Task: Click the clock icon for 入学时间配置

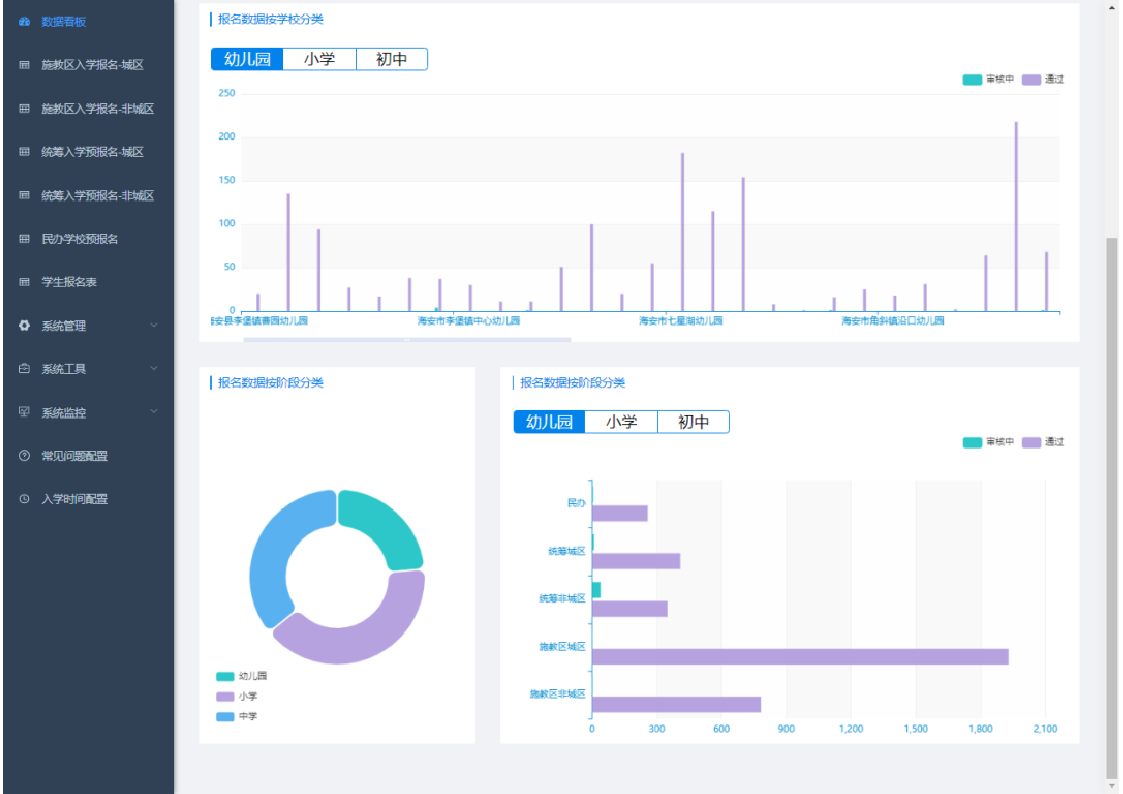Action: 25,499
